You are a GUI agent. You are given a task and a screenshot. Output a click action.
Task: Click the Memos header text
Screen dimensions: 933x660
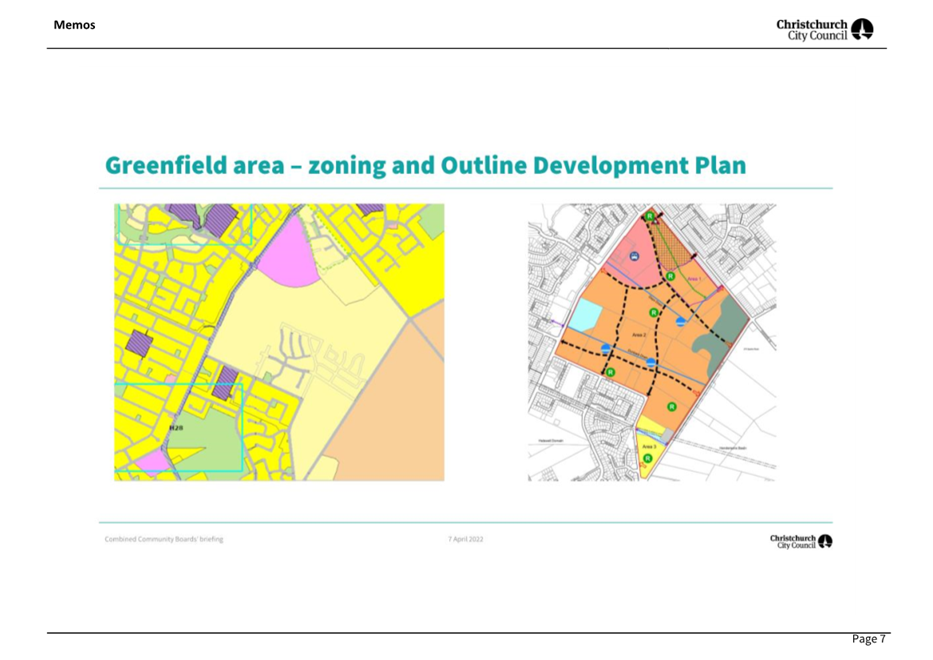75,24
